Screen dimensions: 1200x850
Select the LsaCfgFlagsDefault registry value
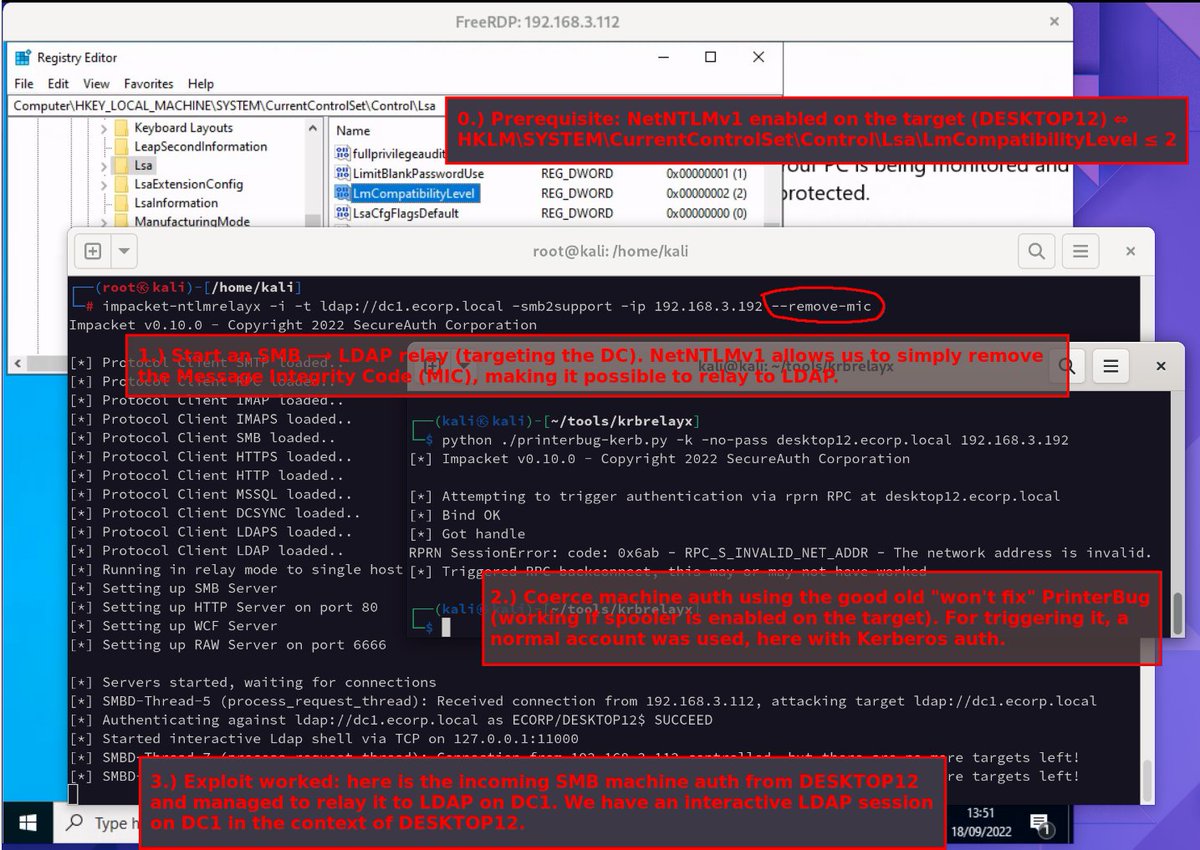pos(405,213)
